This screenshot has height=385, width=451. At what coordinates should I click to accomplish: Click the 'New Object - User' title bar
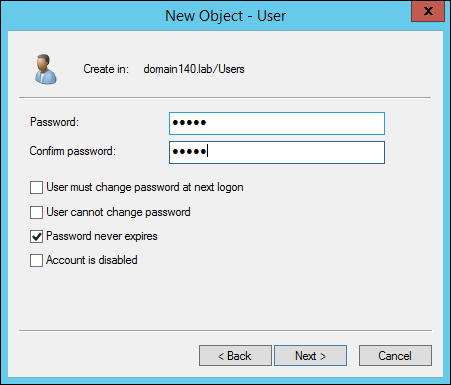coord(225,16)
